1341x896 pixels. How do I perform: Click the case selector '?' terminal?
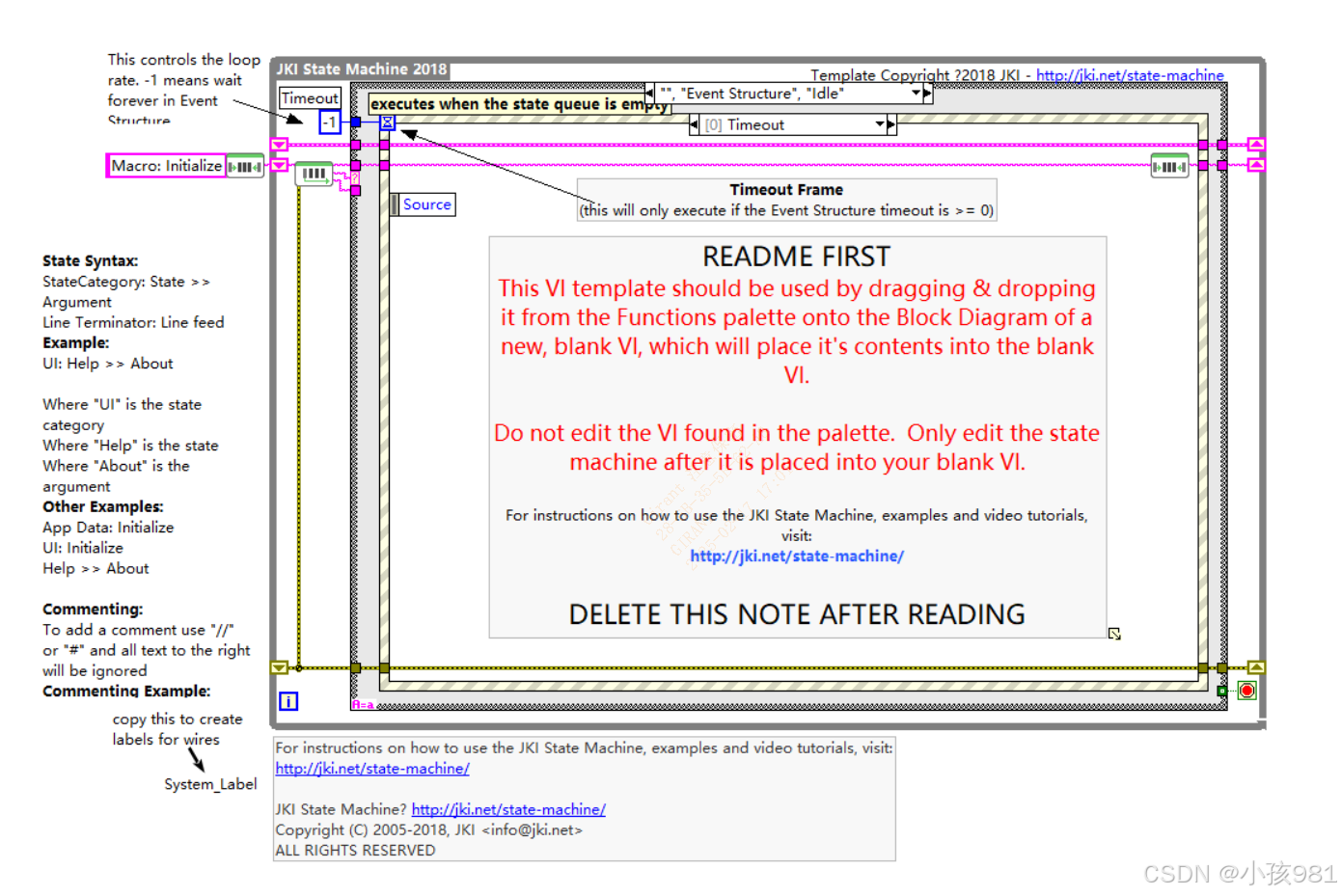355,178
